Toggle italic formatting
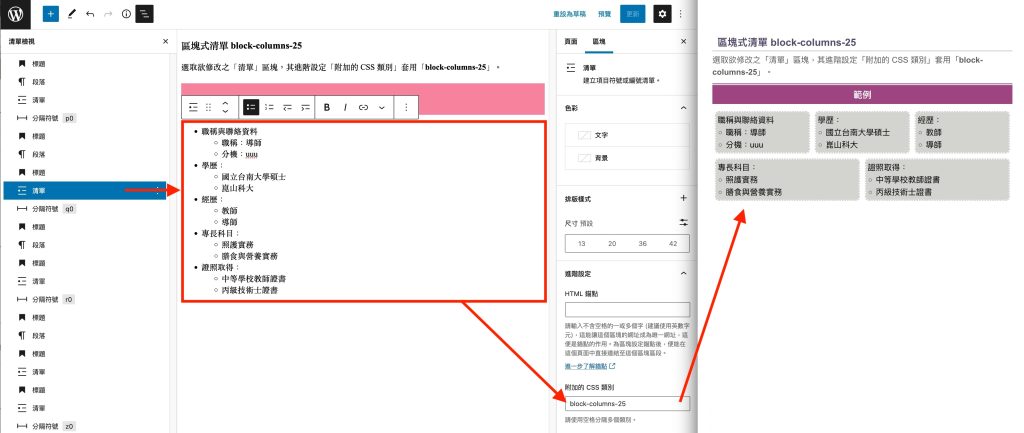Screen dimensions: 1024x433 [345, 107]
